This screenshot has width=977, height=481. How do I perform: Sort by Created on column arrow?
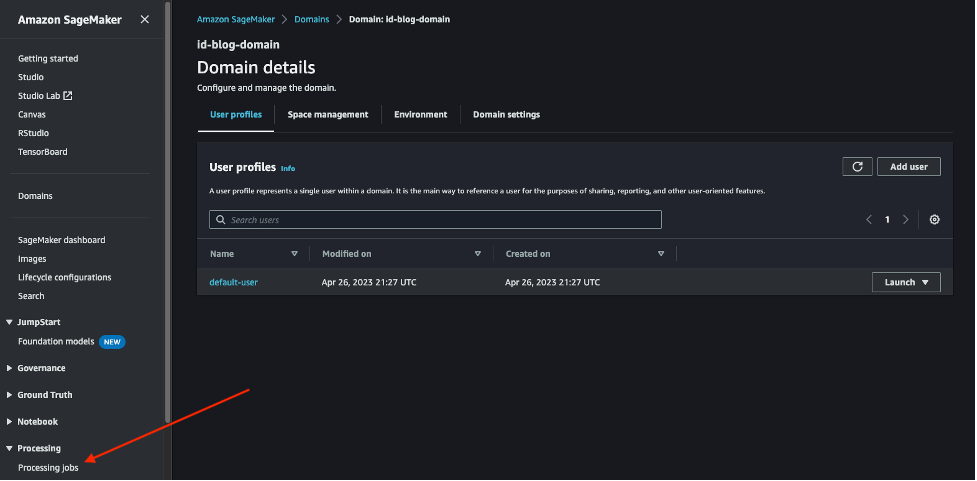coord(661,254)
